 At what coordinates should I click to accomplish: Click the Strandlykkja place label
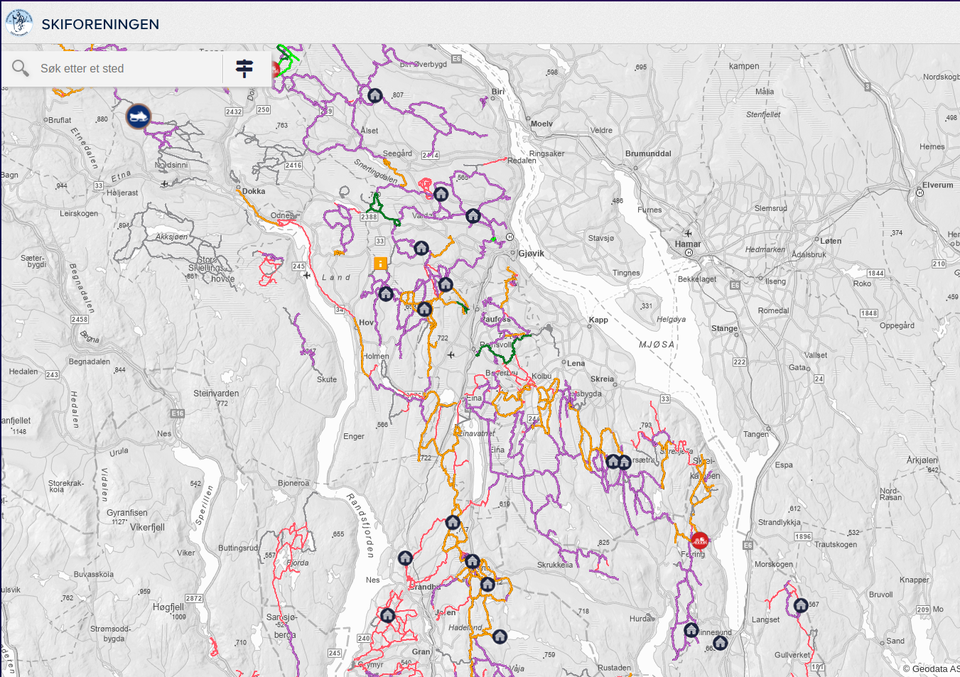[x=779, y=522]
